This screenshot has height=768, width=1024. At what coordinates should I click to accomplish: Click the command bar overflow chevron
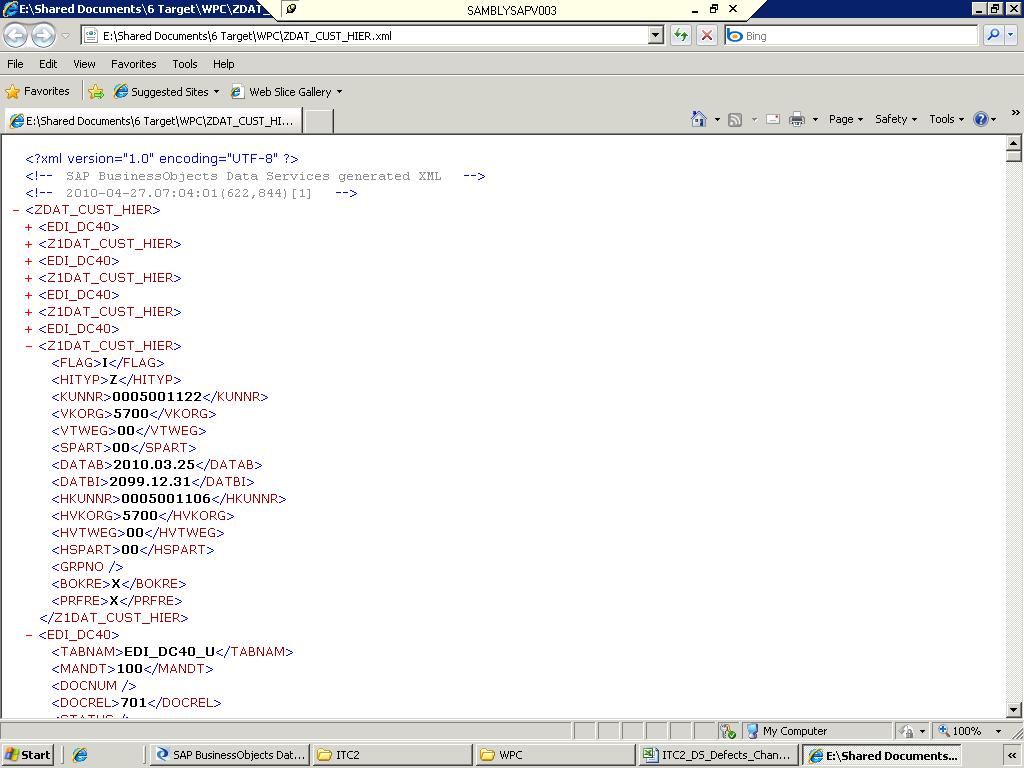1016,112
